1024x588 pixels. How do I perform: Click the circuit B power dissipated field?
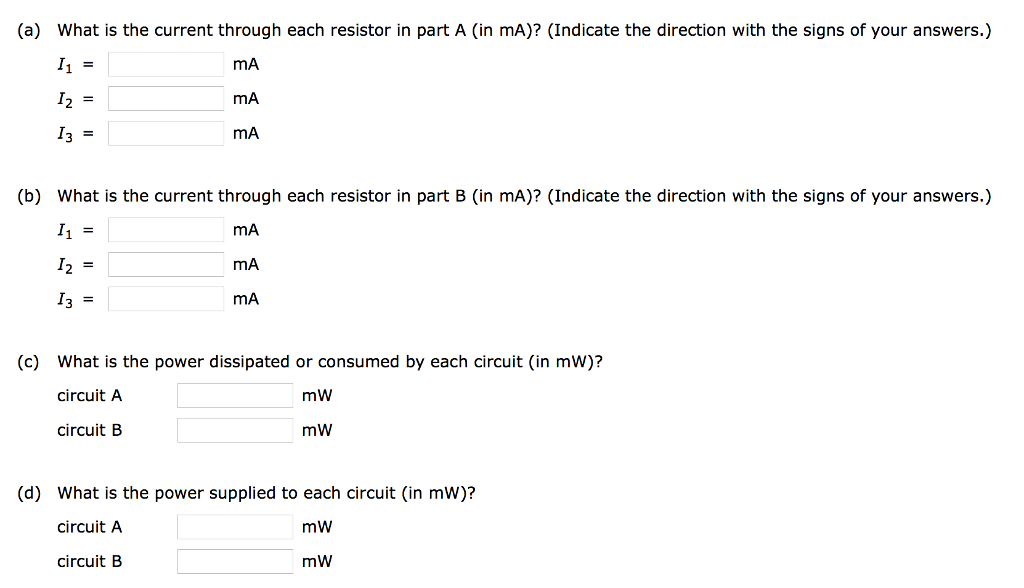pos(234,430)
